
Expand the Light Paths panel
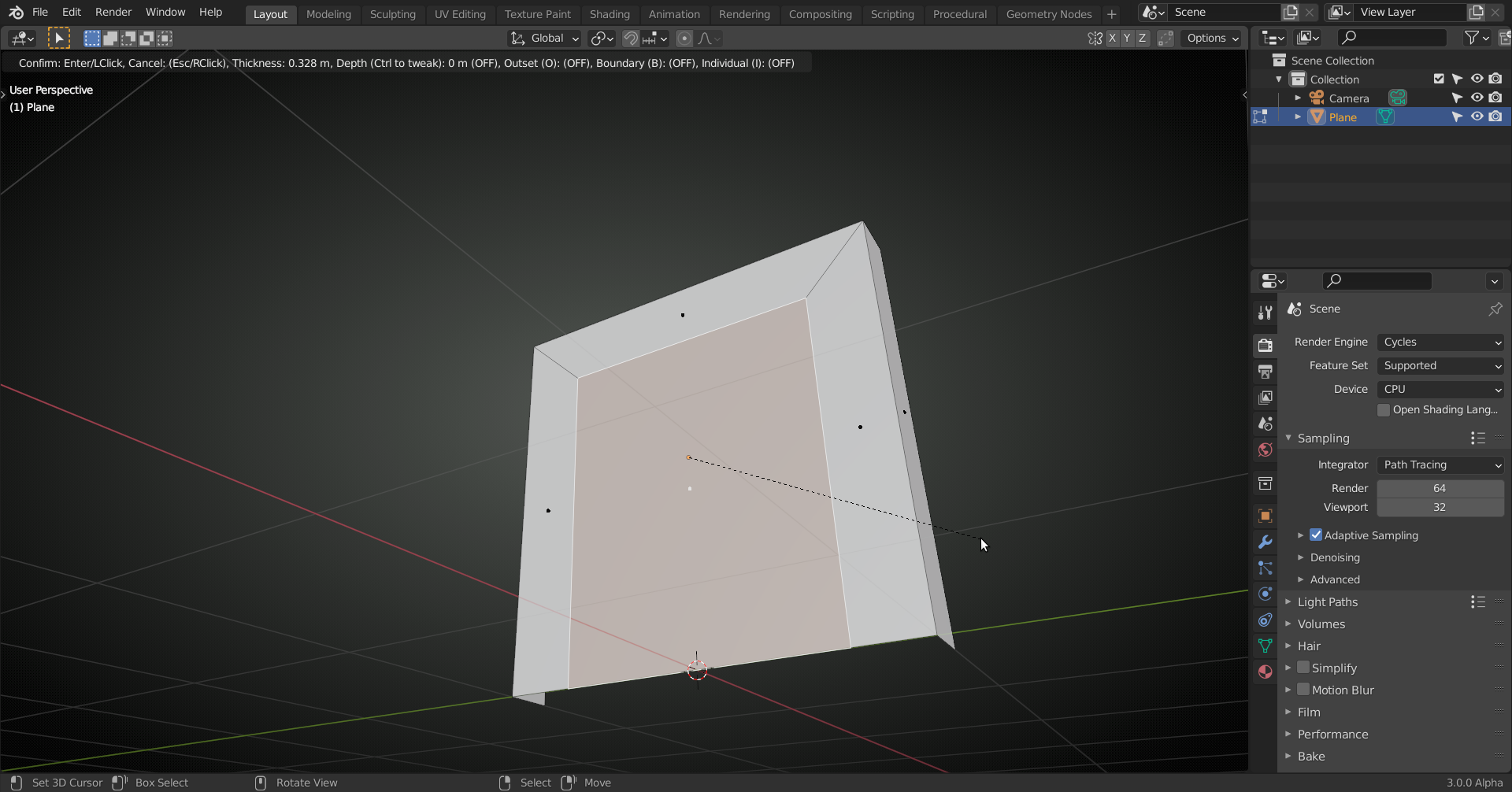click(1288, 601)
